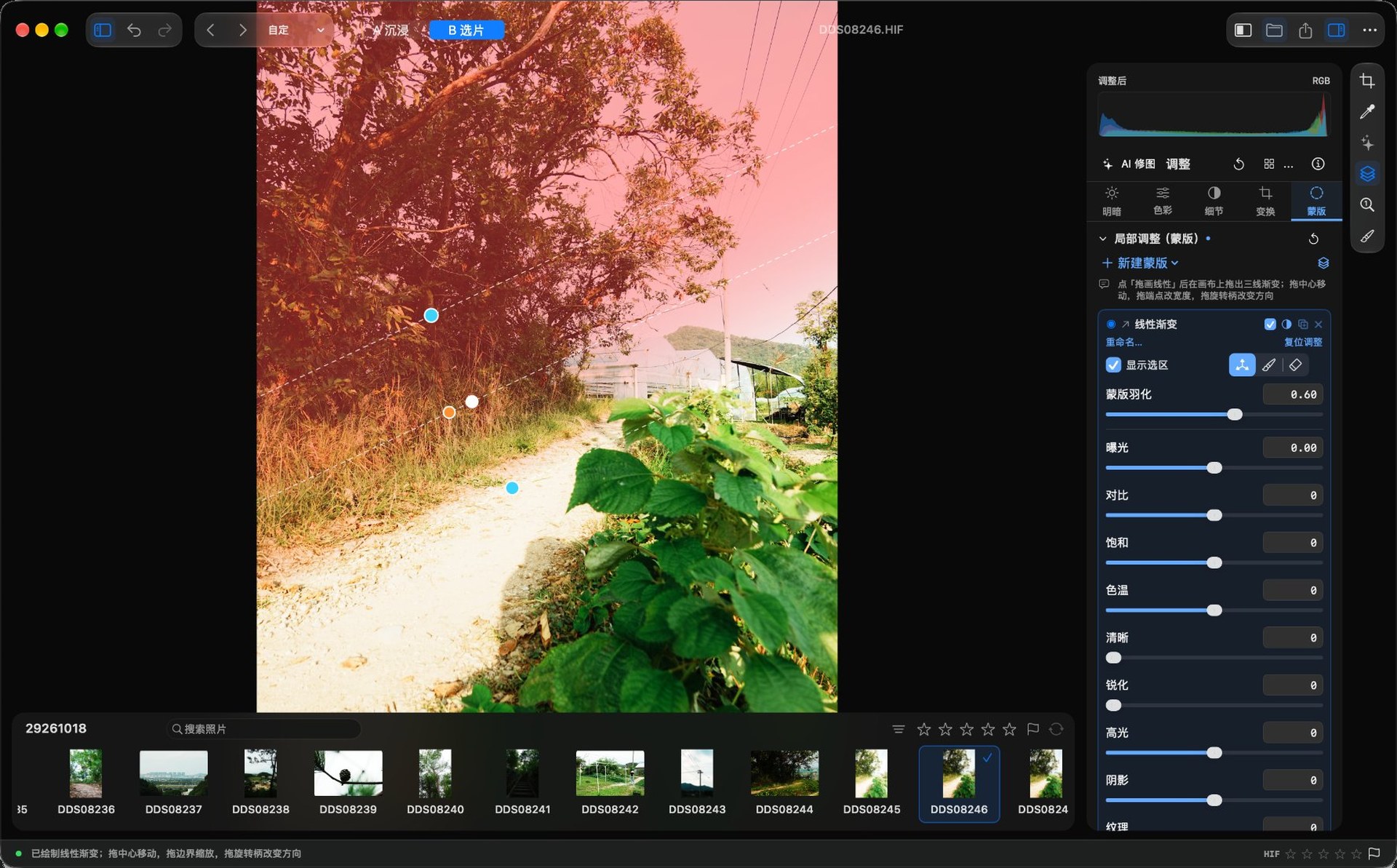Click the 重命名... link

tap(1123, 342)
